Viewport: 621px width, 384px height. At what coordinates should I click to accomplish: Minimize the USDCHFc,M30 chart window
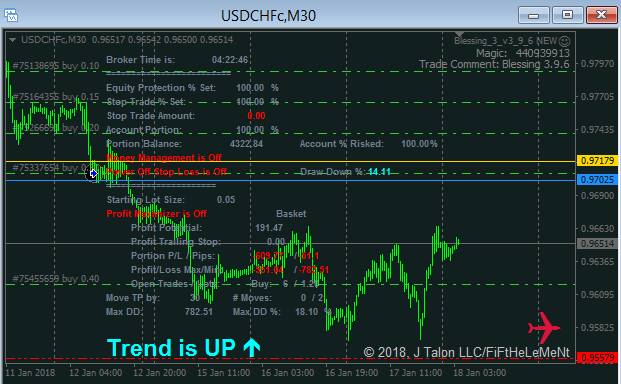[533, 15]
